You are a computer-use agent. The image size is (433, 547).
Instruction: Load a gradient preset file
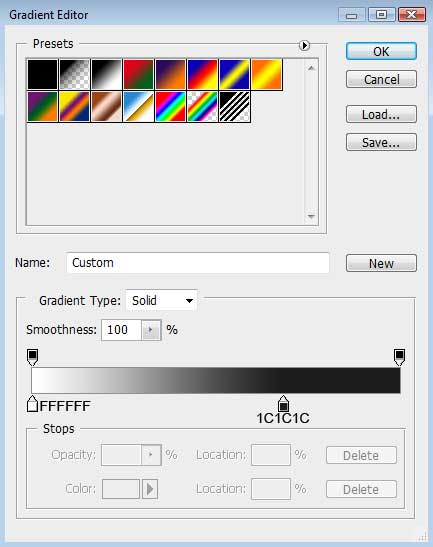(381, 114)
